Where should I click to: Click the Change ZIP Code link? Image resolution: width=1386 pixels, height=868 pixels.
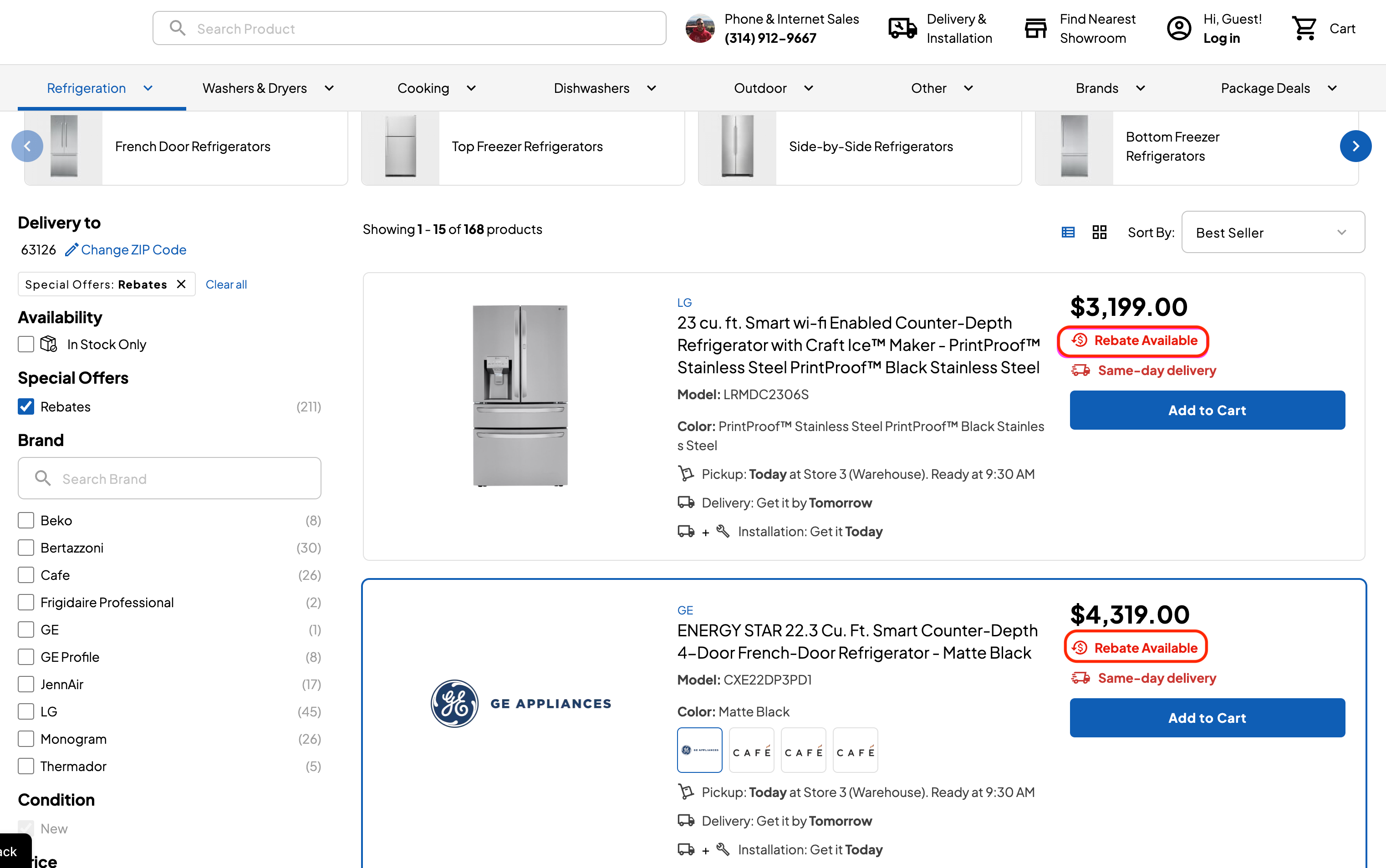click(x=134, y=250)
